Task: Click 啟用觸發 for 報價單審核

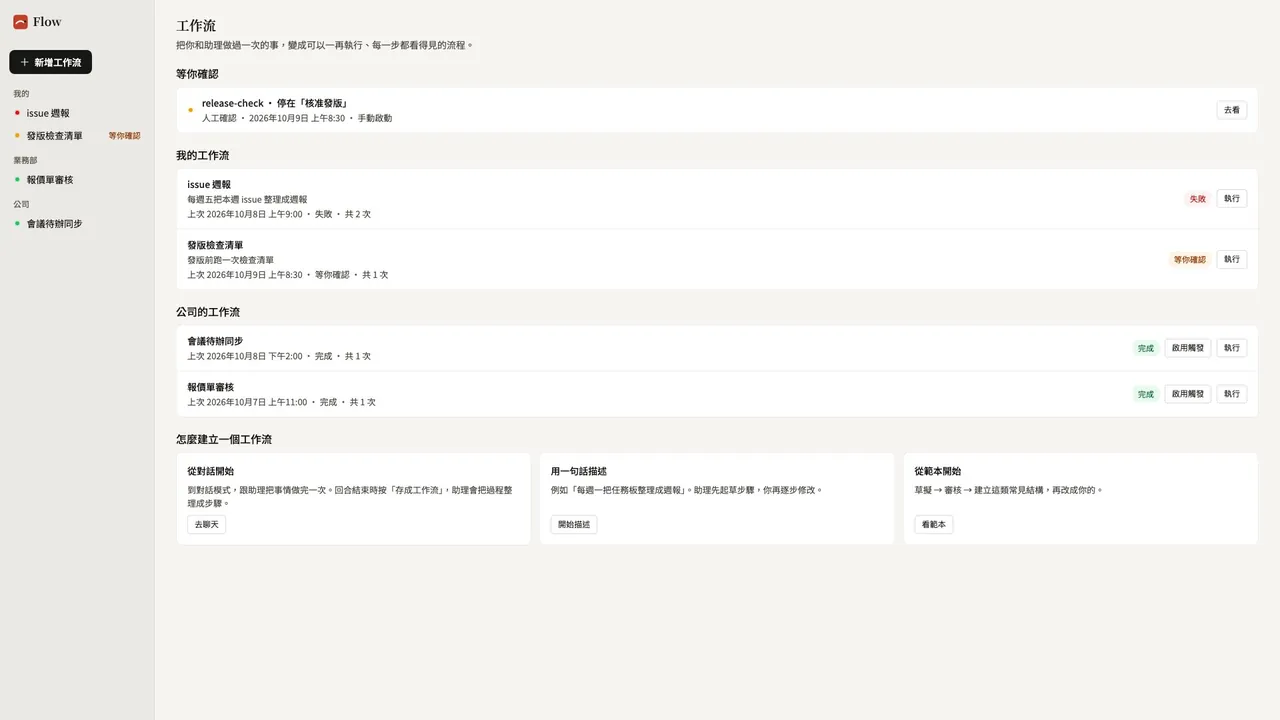Action: pos(1188,394)
